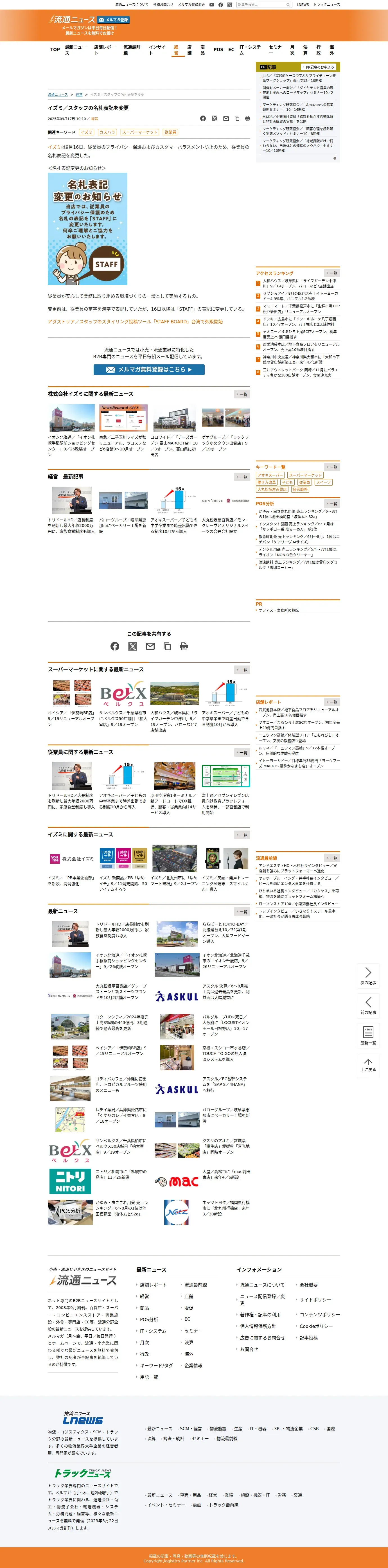This screenshot has height=1568, width=388.
Task: Click the search magnifier icon in the header
Action: point(288,4)
